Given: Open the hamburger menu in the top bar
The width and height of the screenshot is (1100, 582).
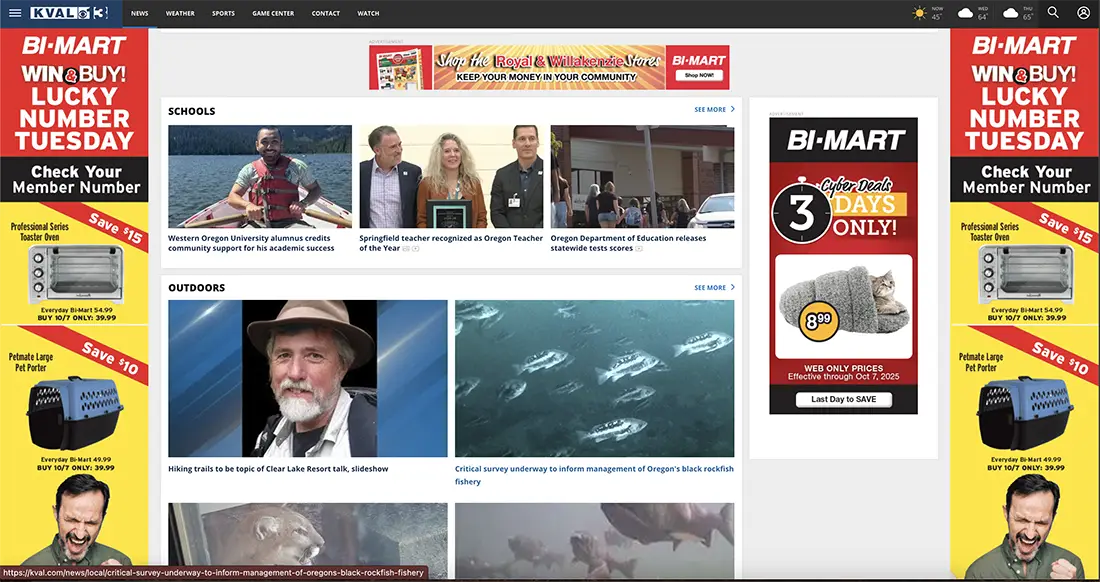Looking at the screenshot, I should 15,13.
